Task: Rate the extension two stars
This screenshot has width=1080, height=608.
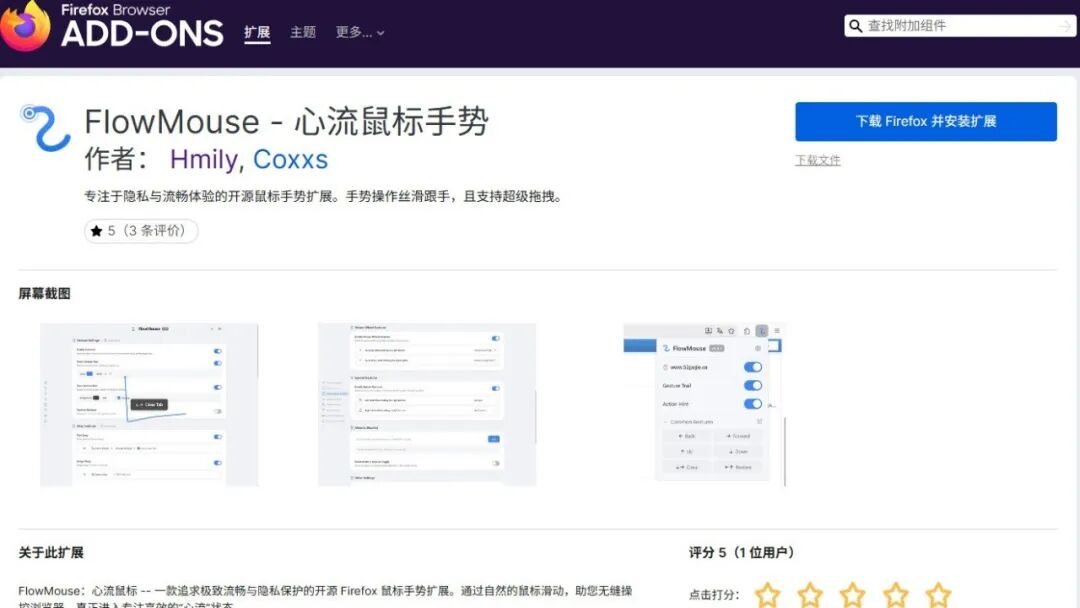Action: pos(810,595)
